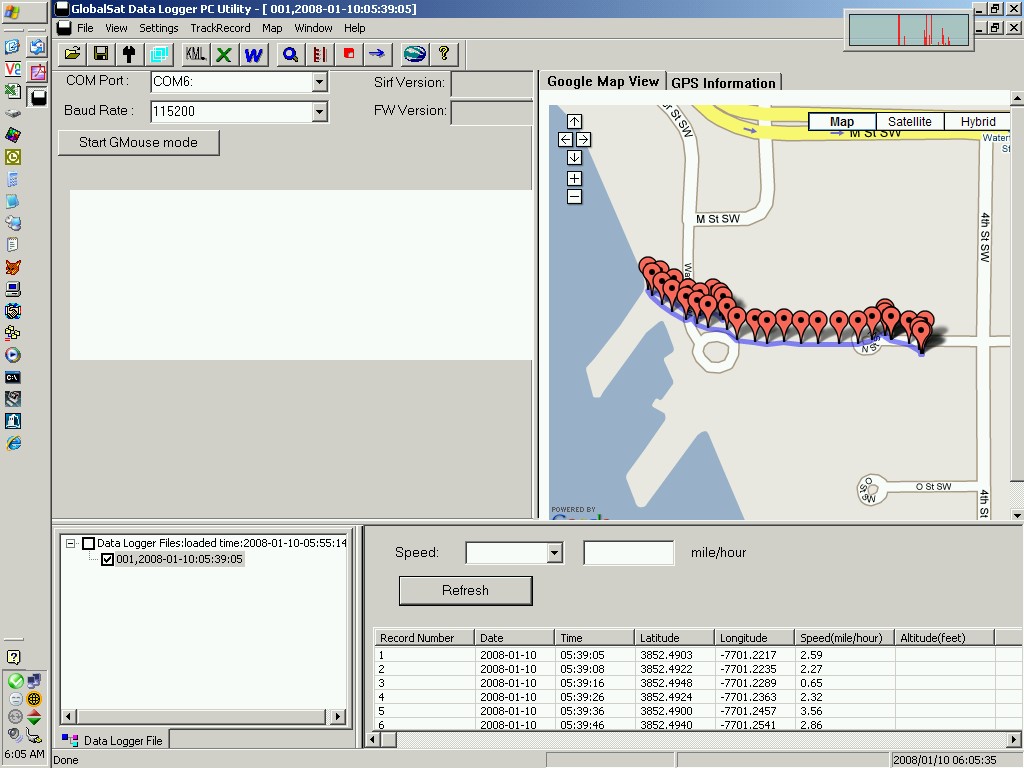The width and height of the screenshot is (1024, 768).
Task: Open Internet Explorer from the side taskbar
Action: pyautogui.click(x=13, y=443)
